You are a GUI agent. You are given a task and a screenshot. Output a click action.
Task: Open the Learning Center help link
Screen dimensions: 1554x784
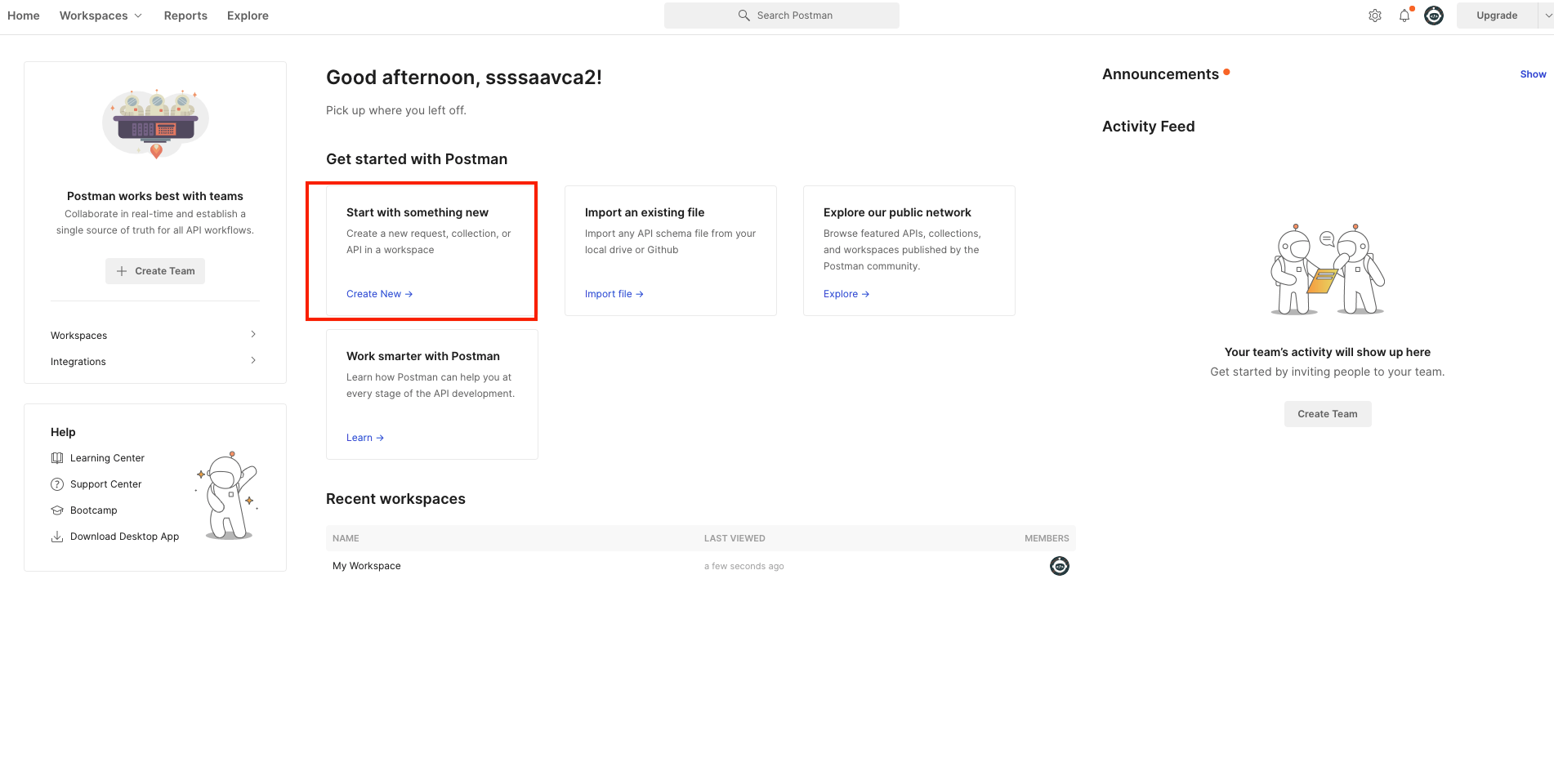[107, 458]
